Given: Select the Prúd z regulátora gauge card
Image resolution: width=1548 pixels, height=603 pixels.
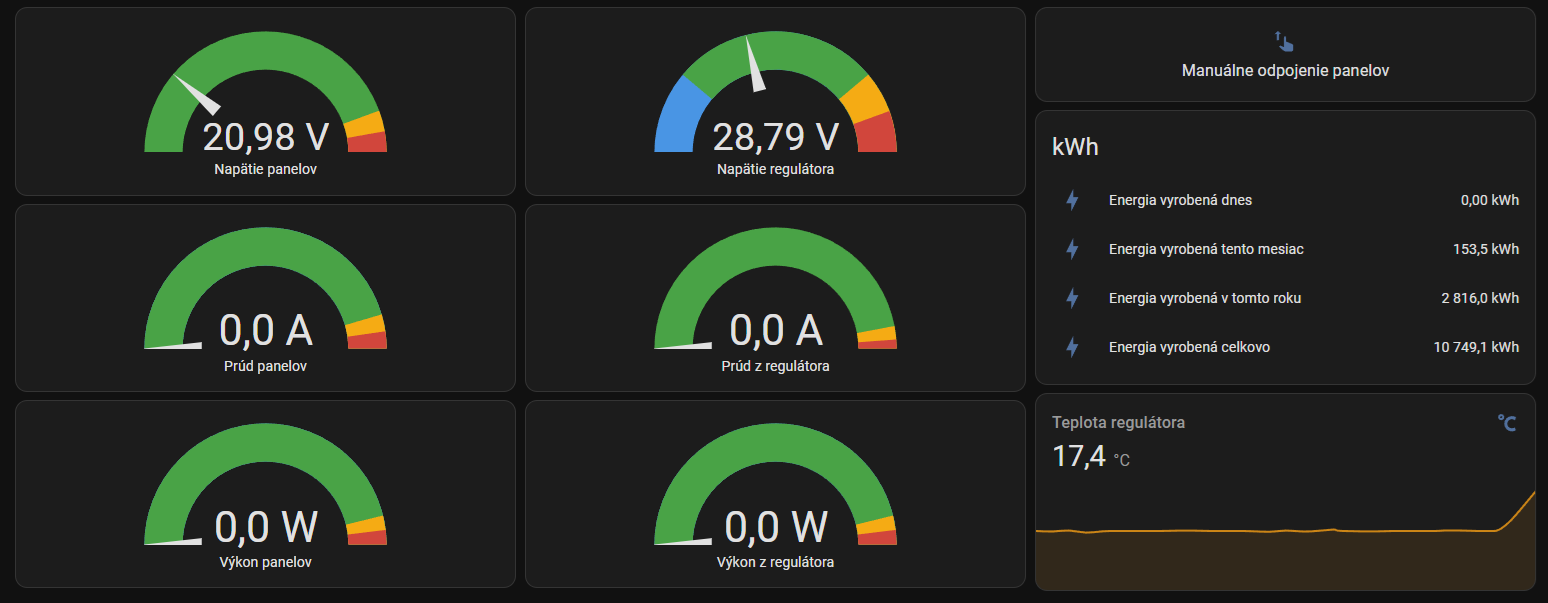Looking at the screenshot, I should (x=775, y=298).
